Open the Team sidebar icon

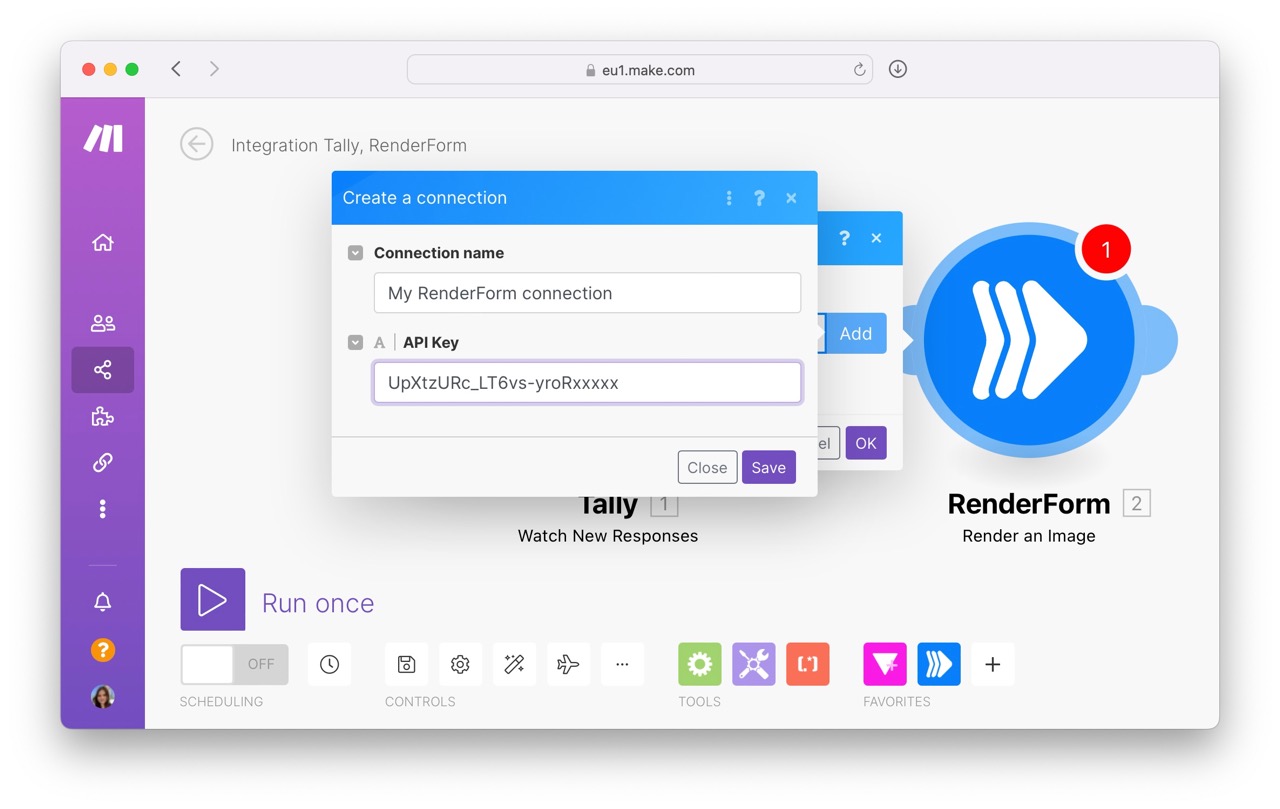(x=102, y=323)
